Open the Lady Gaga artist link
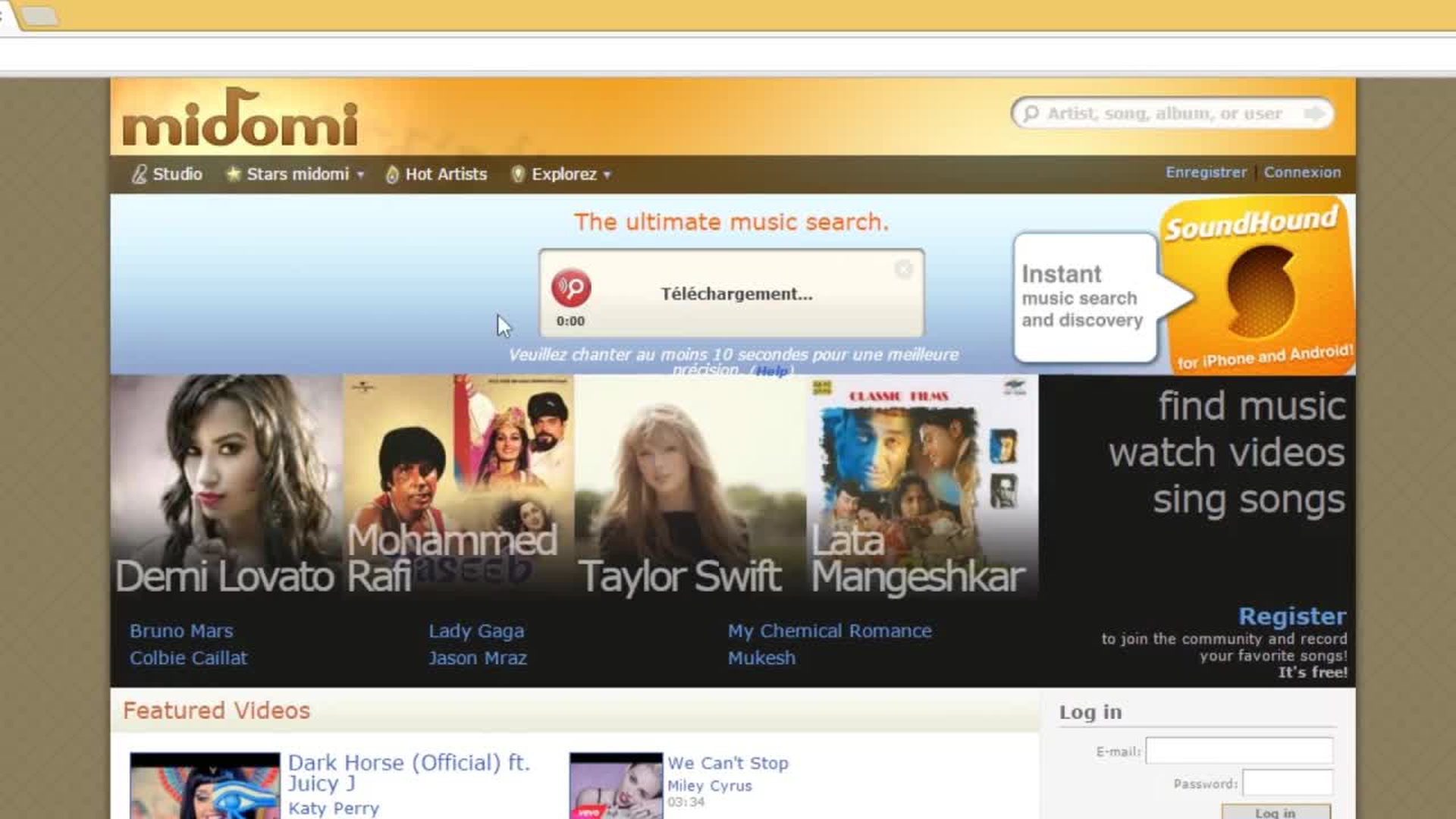This screenshot has width=1456, height=819. 476,631
